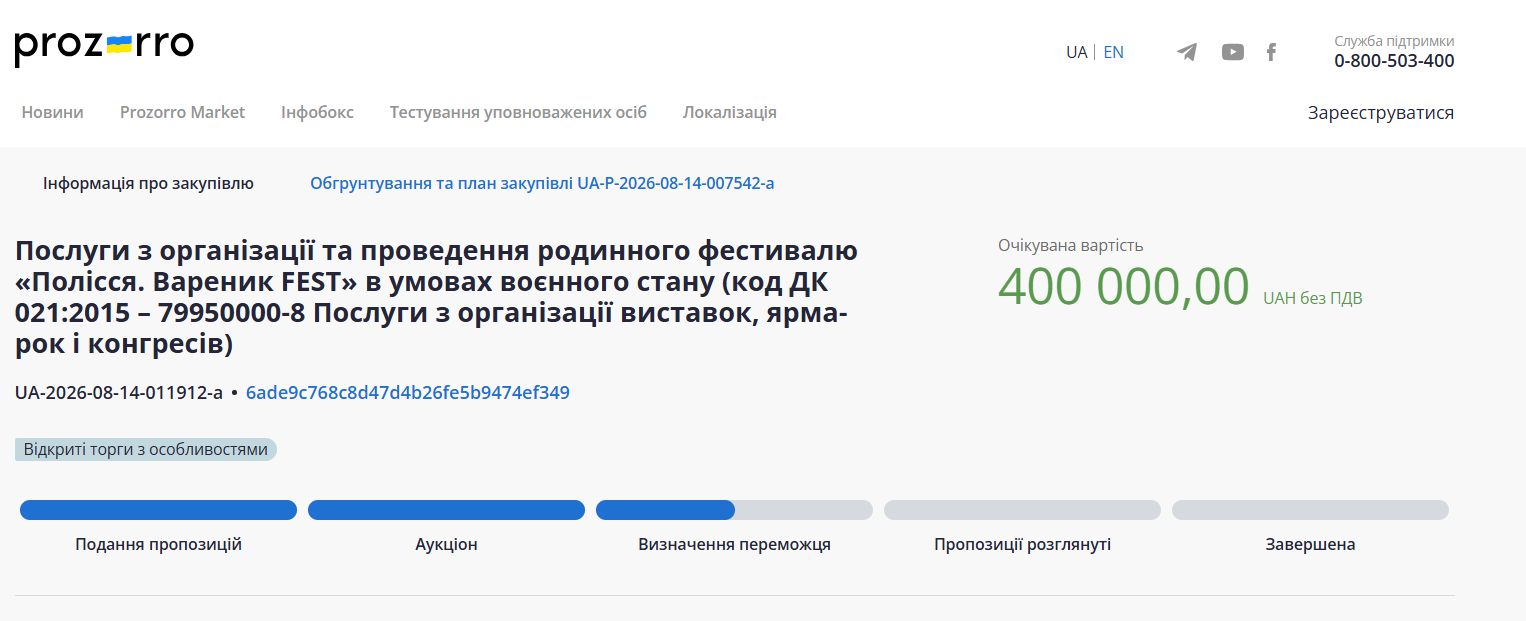
Task: Go to the Prozorro logo homepage
Action: [x=104, y=47]
